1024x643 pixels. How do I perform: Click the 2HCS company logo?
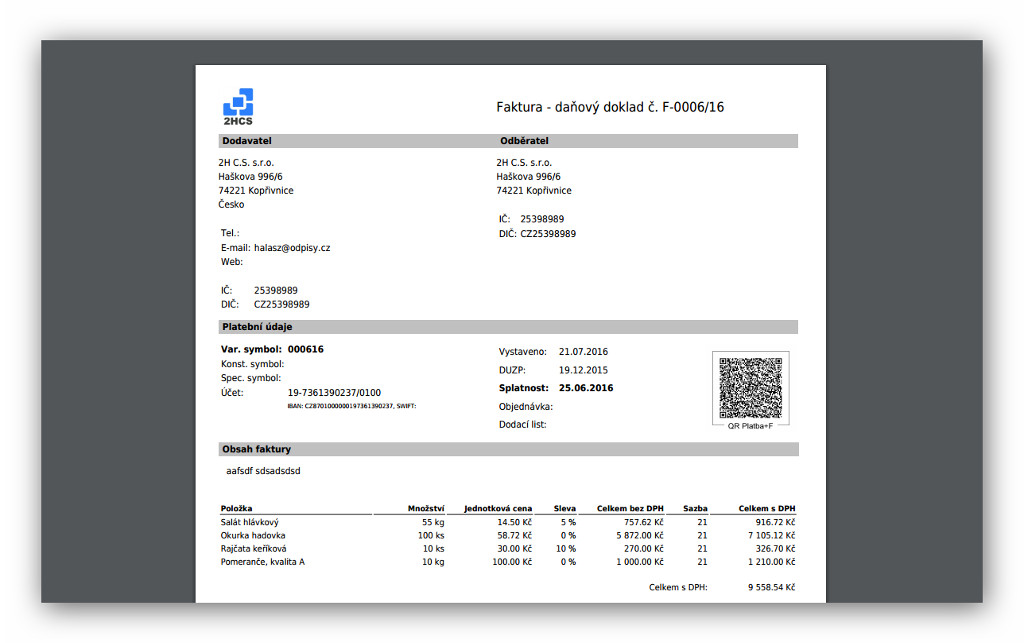(x=238, y=103)
